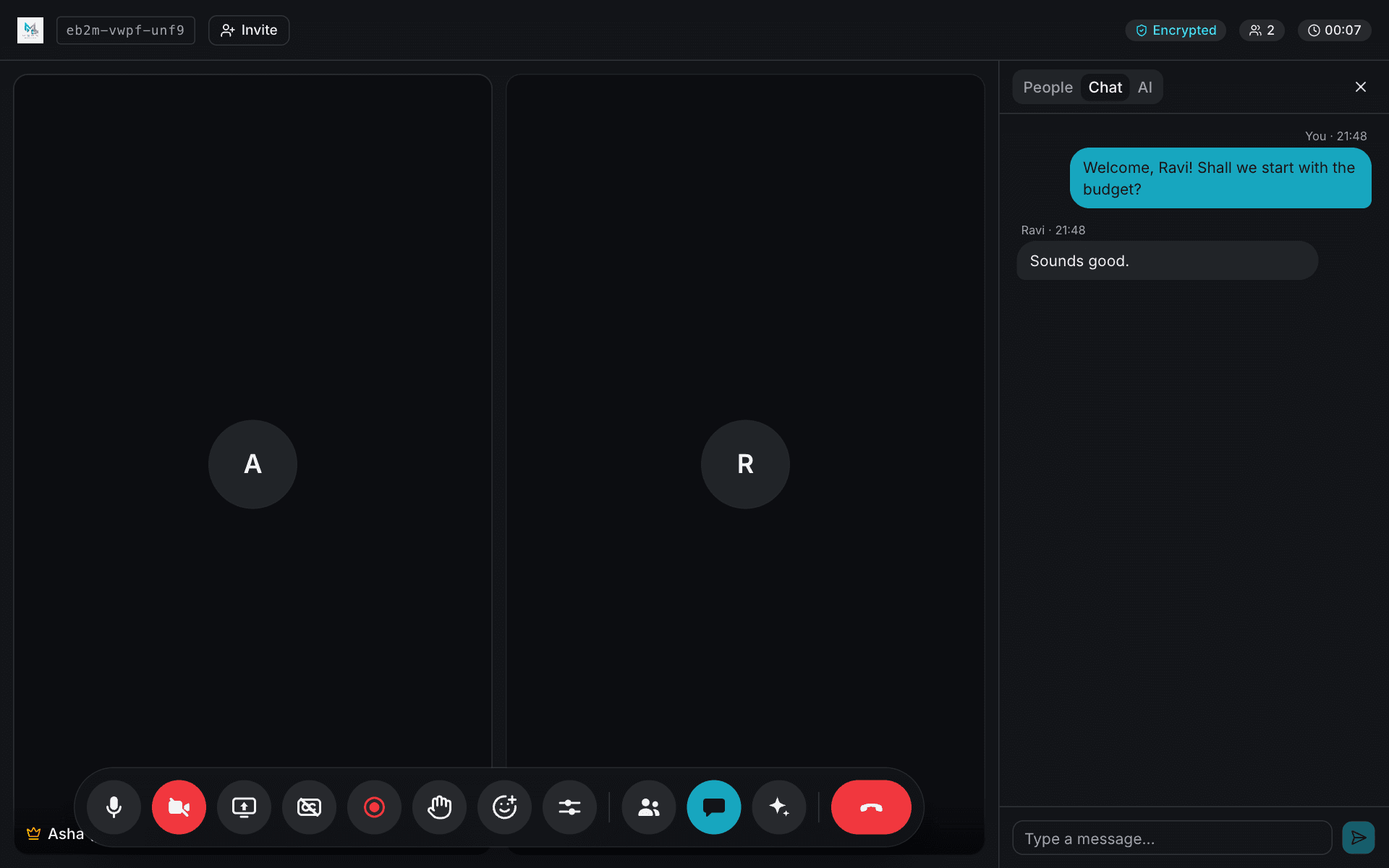Select the Chat tab
1389x868 pixels.
point(1105,88)
